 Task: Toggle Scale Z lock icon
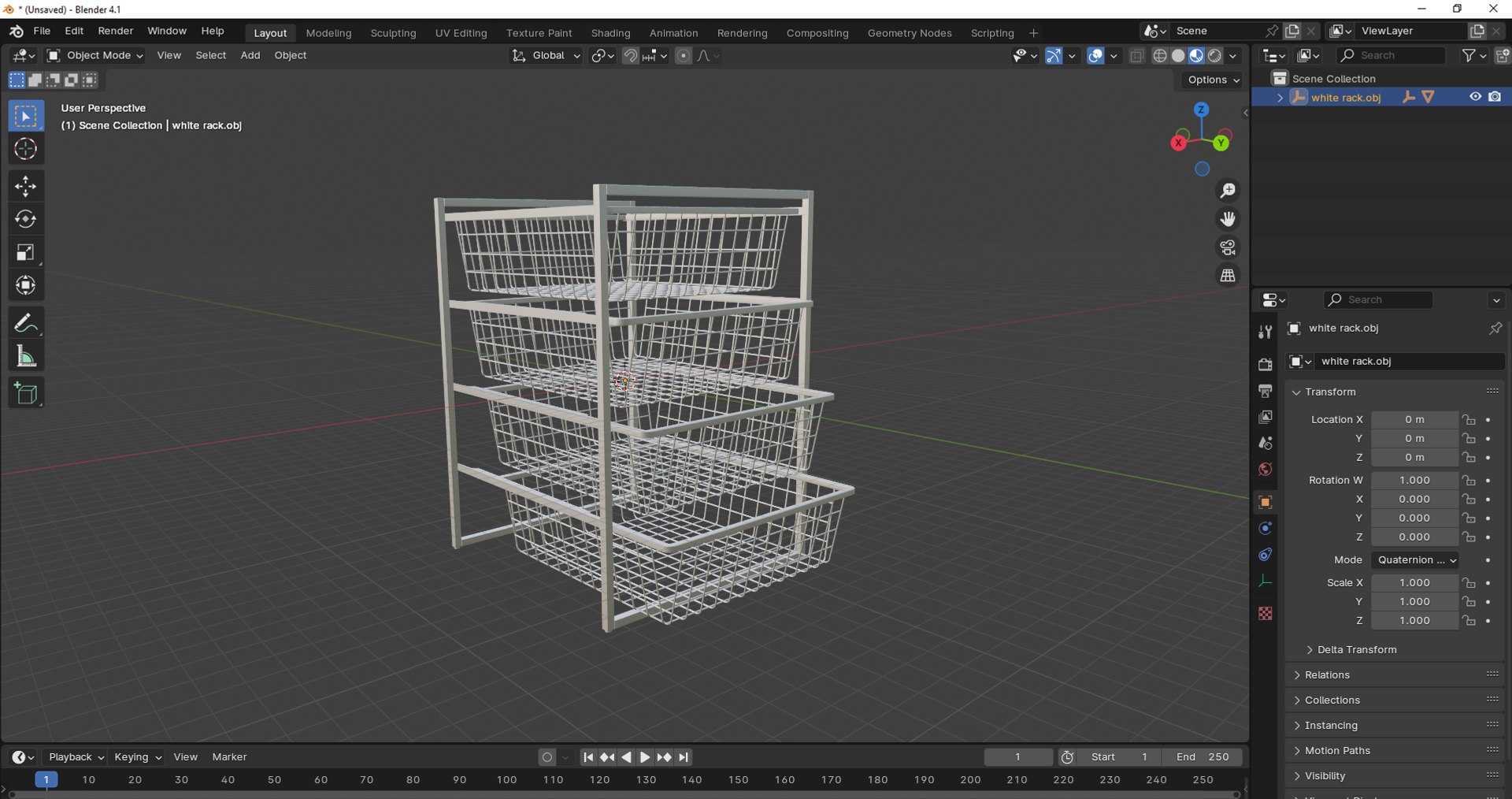[x=1469, y=621]
